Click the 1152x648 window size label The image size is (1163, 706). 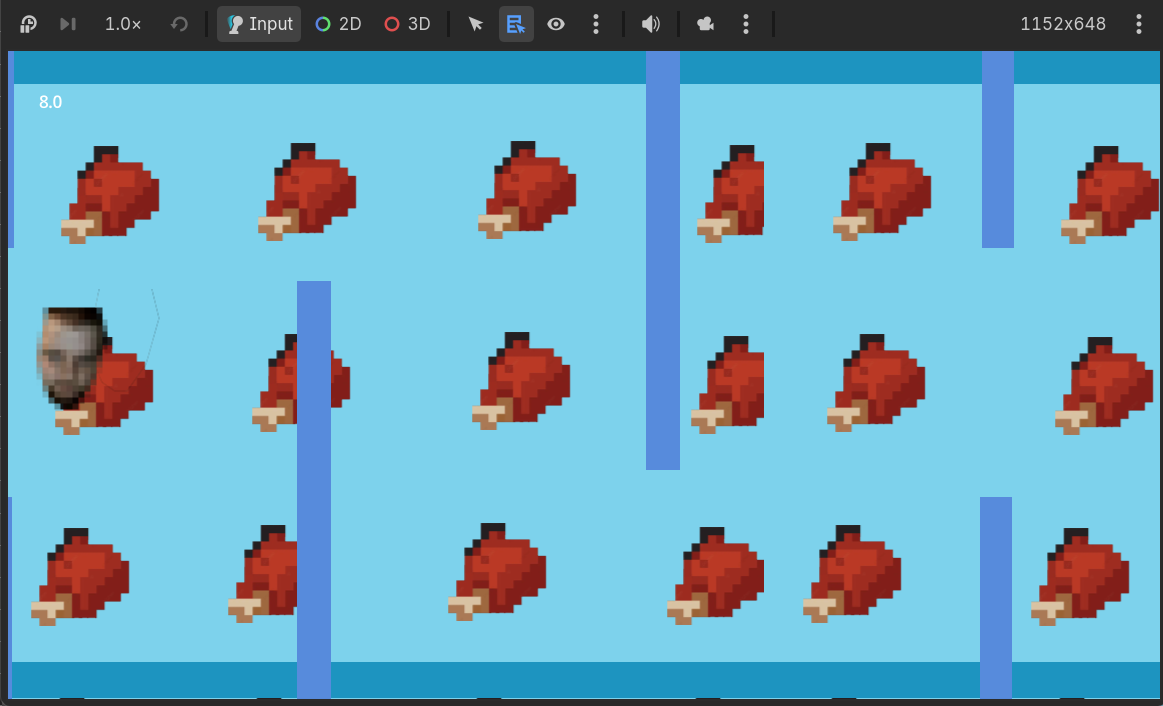coord(1063,24)
